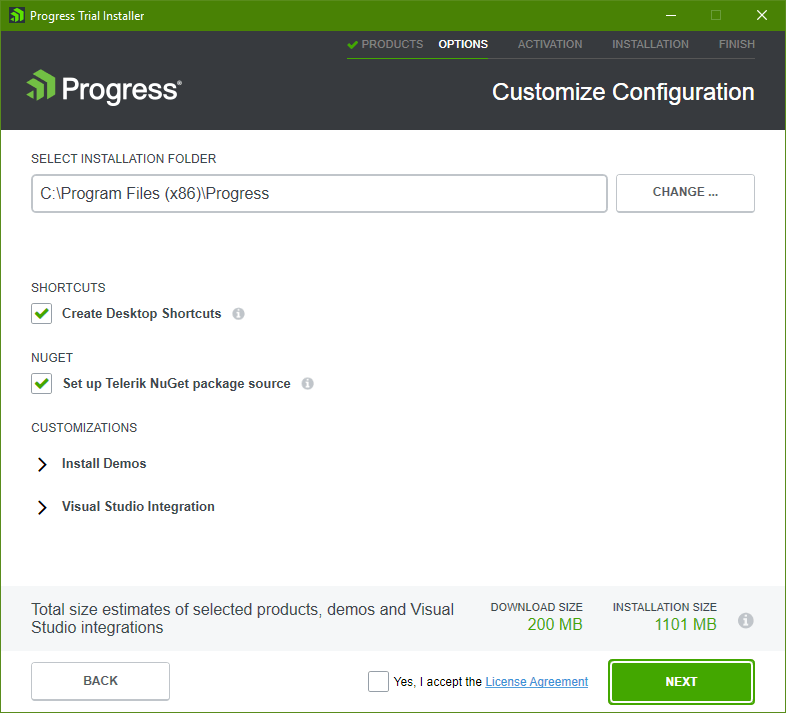Click the CHANGE ... folder button
Image resolution: width=786 pixels, height=713 pixels.
tap(685, 193)
